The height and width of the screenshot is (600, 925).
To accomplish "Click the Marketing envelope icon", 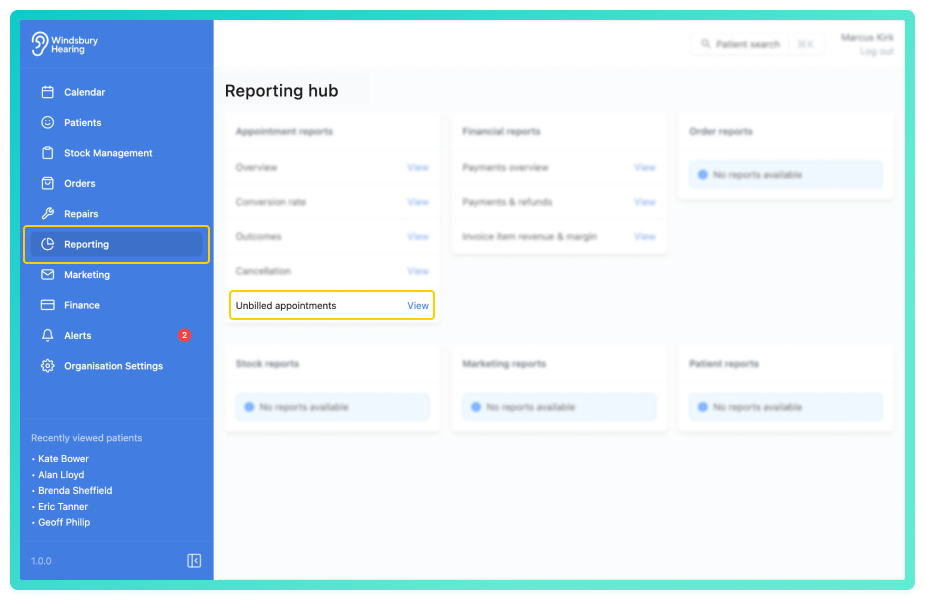I will click(48, 274).
